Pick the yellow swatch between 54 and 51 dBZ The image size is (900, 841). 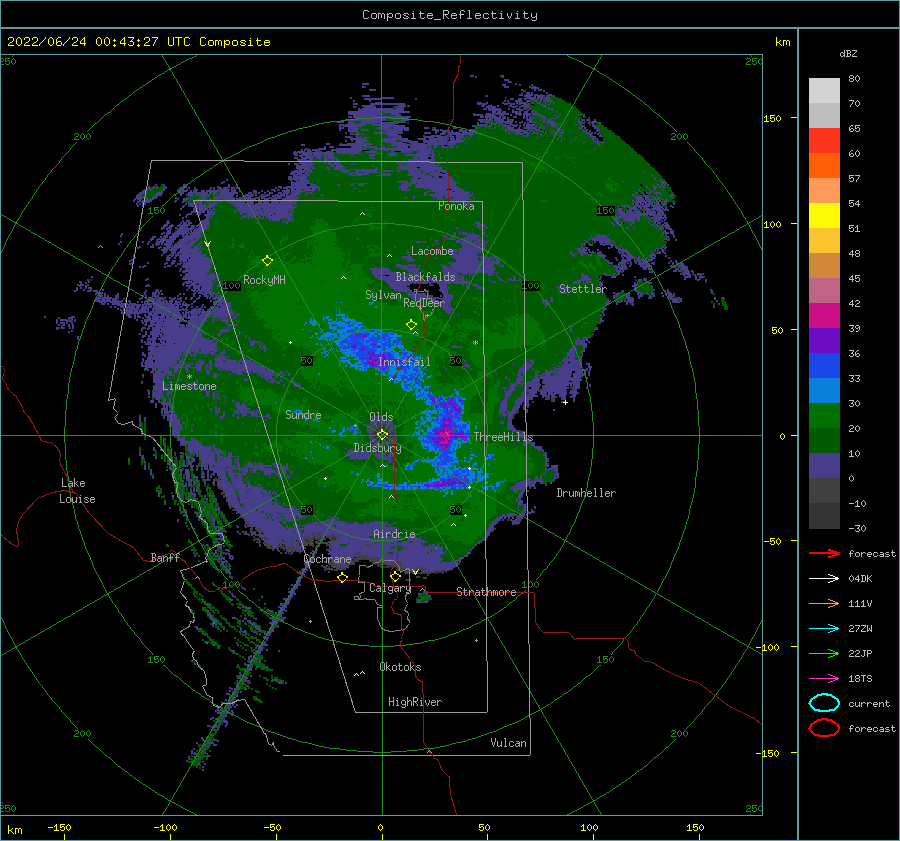tap(824, 216)
